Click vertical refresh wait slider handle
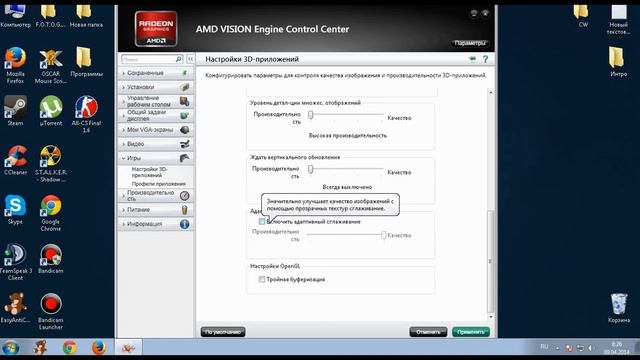This screenshot has height=360, width=640. [311, 169]
